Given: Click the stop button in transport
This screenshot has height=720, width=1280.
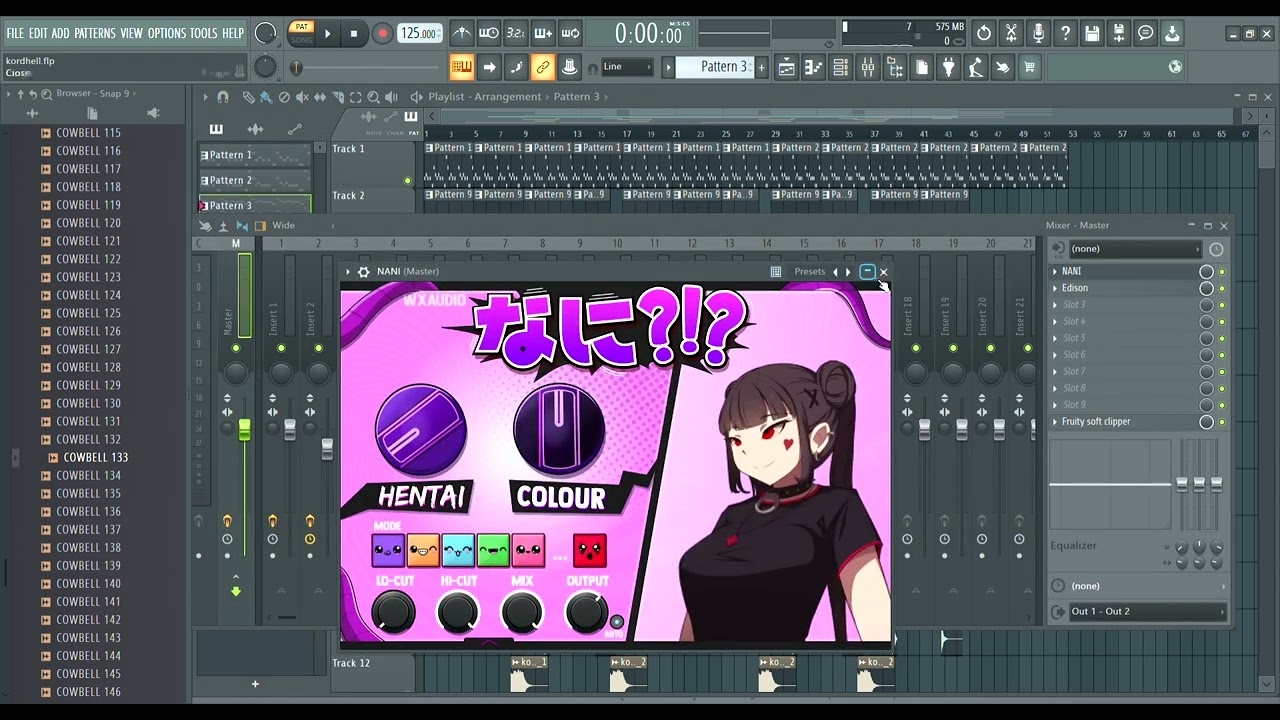Looking at the screenshot, I should [x=353, y=33].
